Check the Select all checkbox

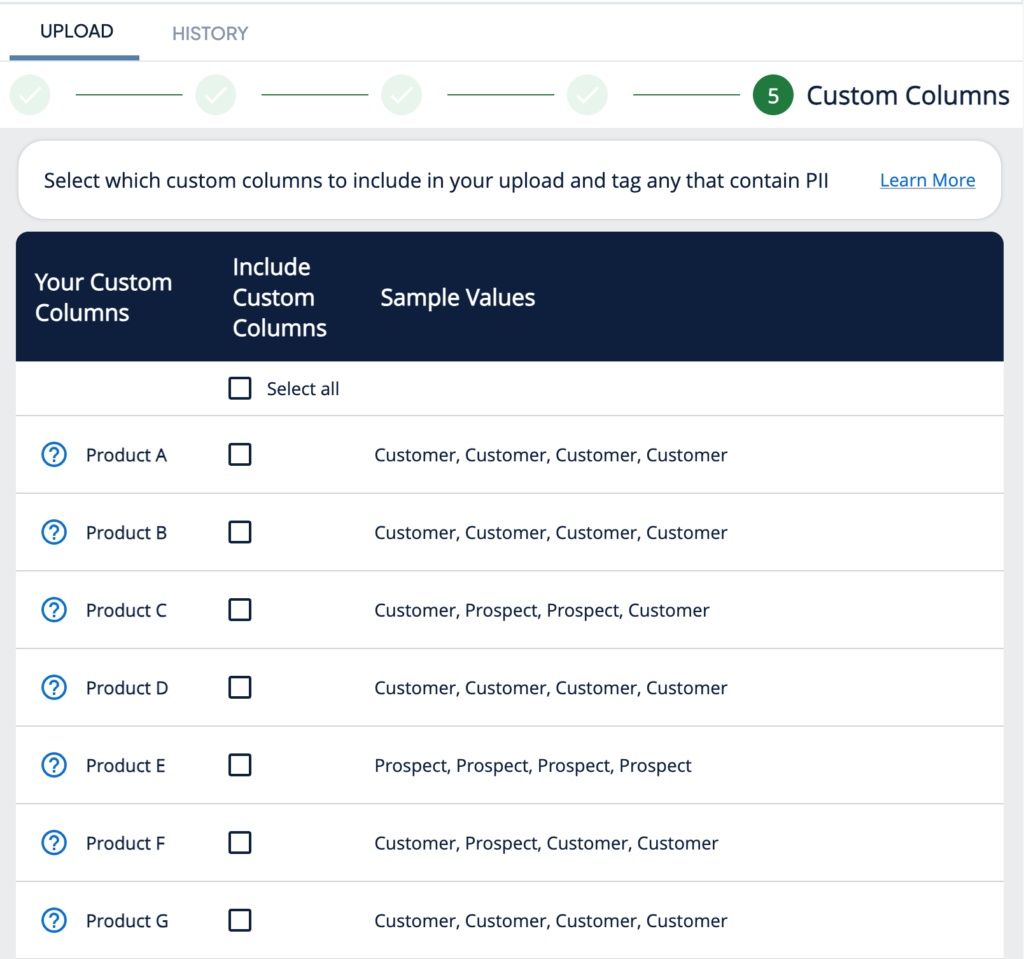point(240,388)
